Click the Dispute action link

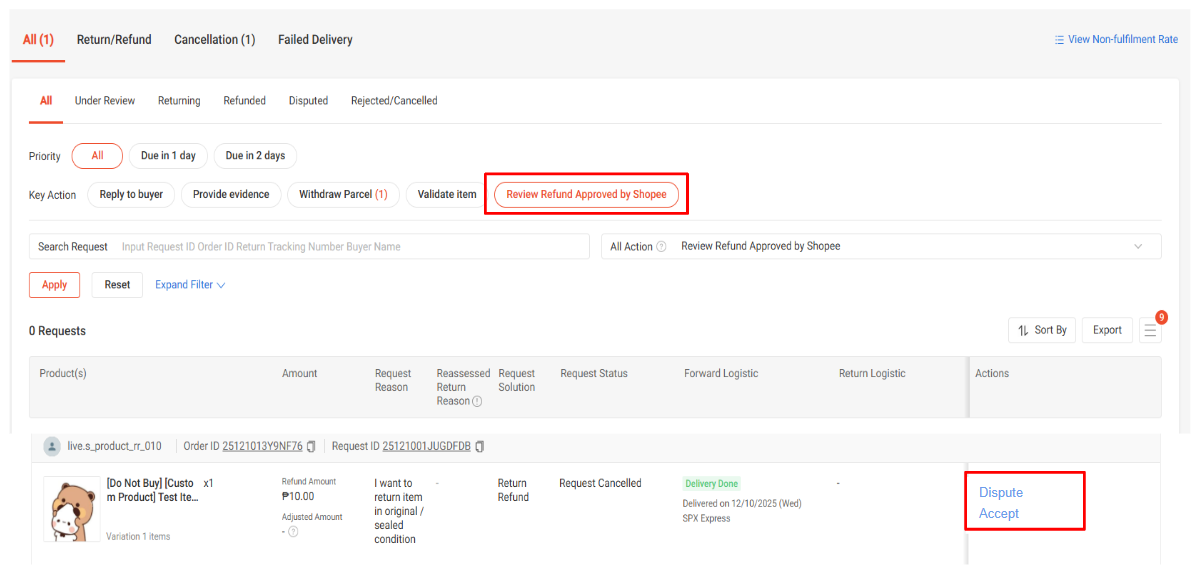1001,492
